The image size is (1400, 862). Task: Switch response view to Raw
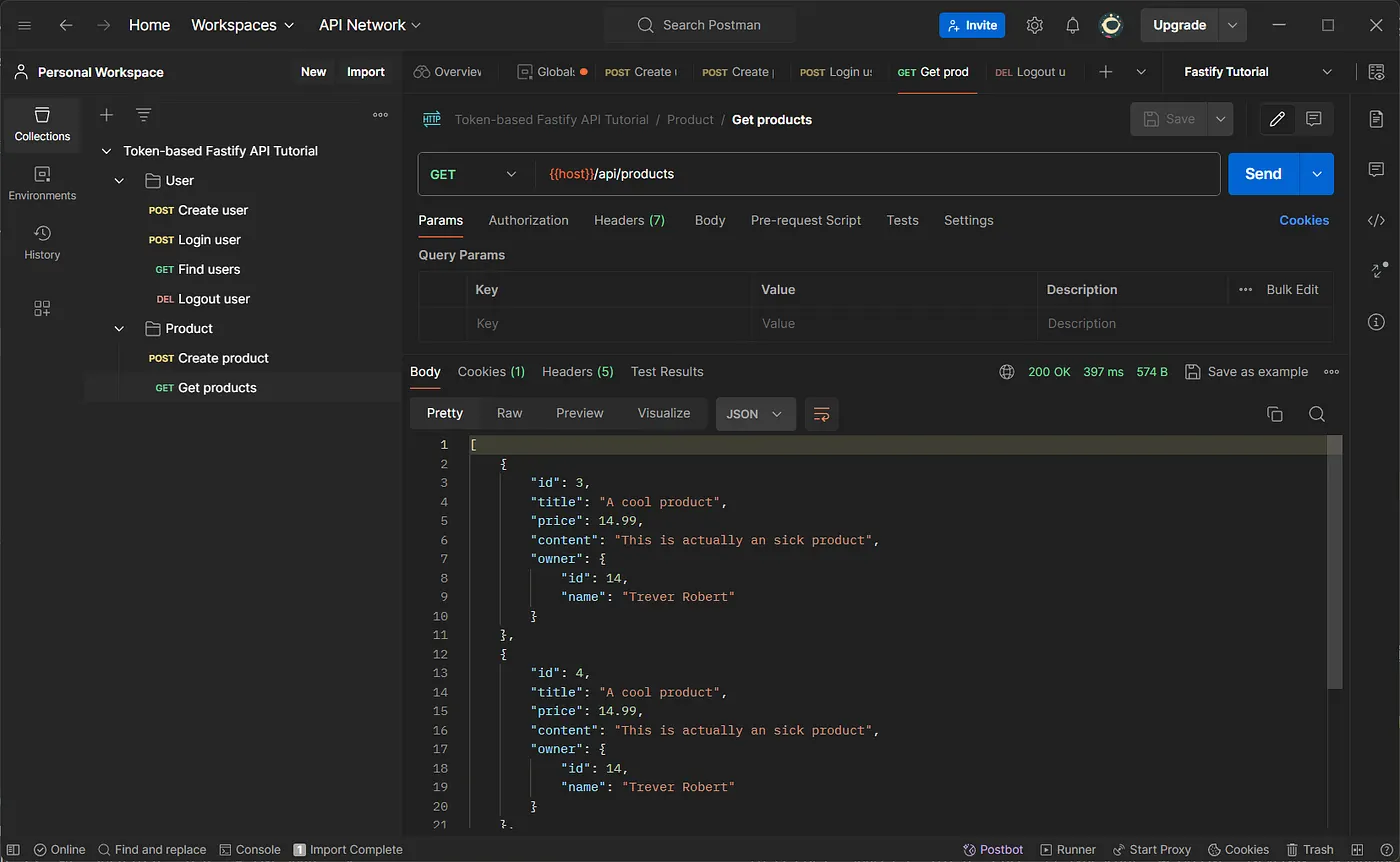tap(510, 413)
